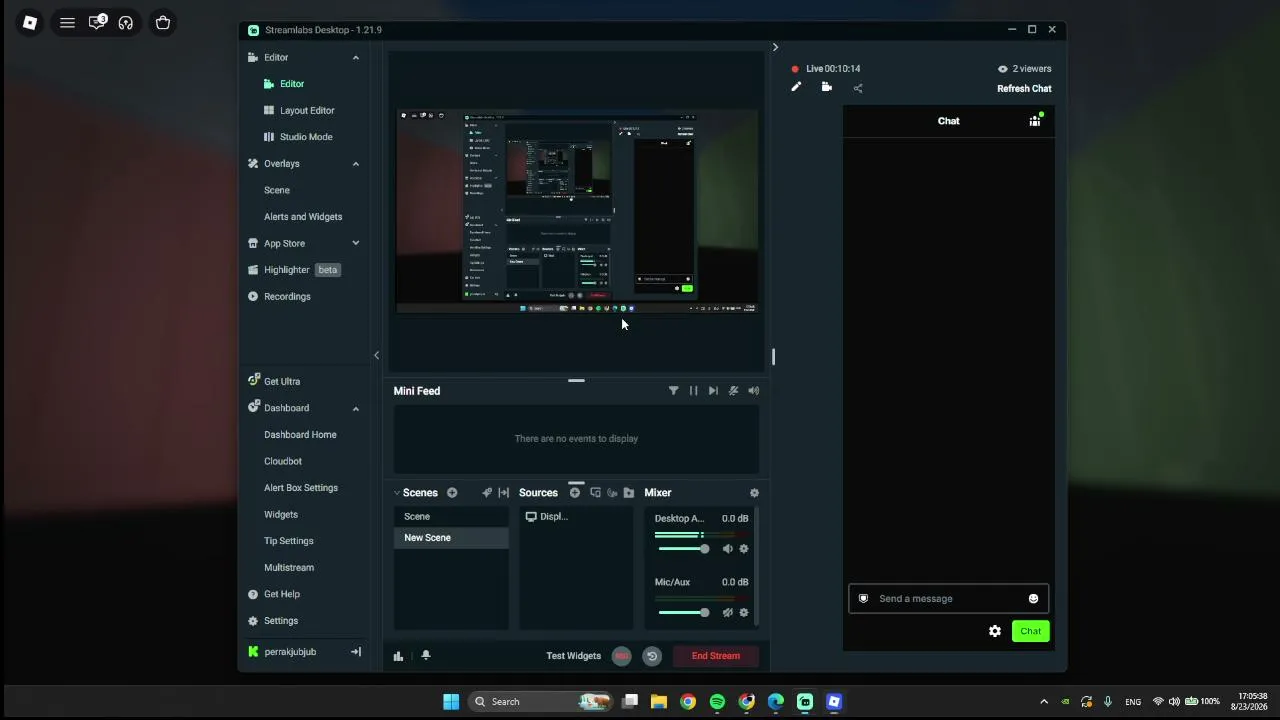Toggle mute alerts icon in Mini Feed
Image resolution: width=1280 pixels, height=720 pixels.
click(x=733, y=391)
